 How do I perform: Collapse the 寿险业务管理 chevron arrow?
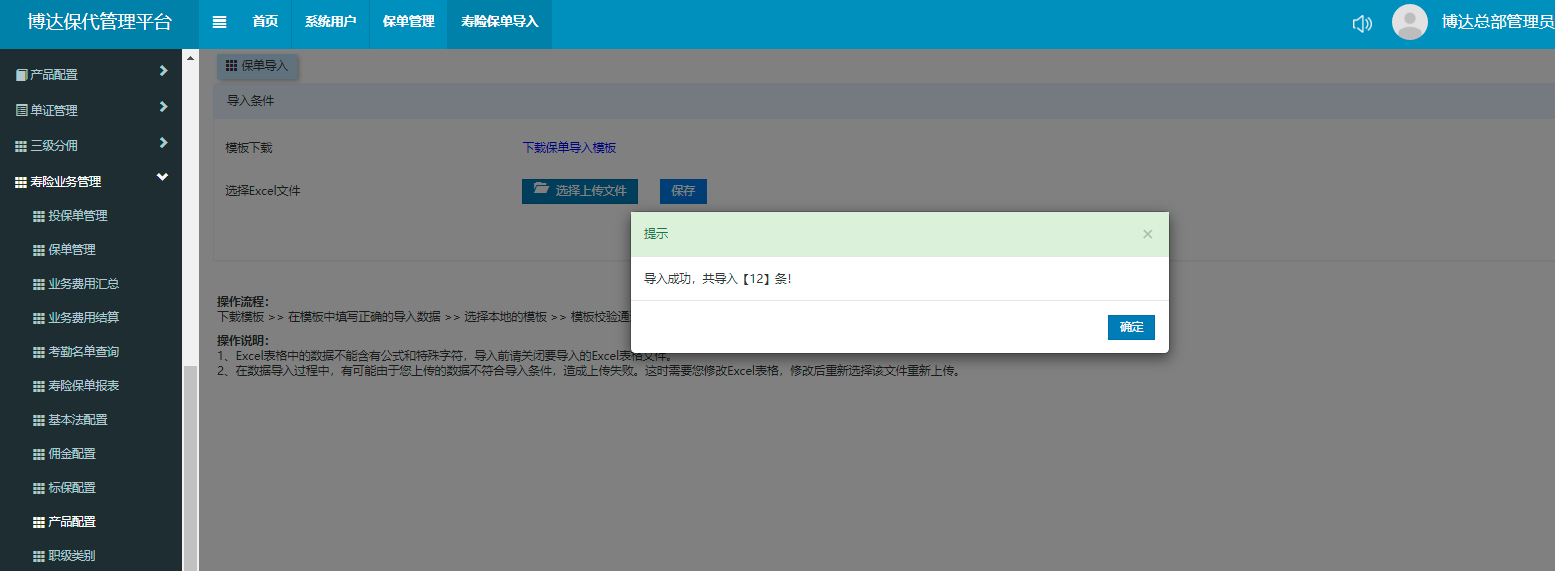point(163,178)
